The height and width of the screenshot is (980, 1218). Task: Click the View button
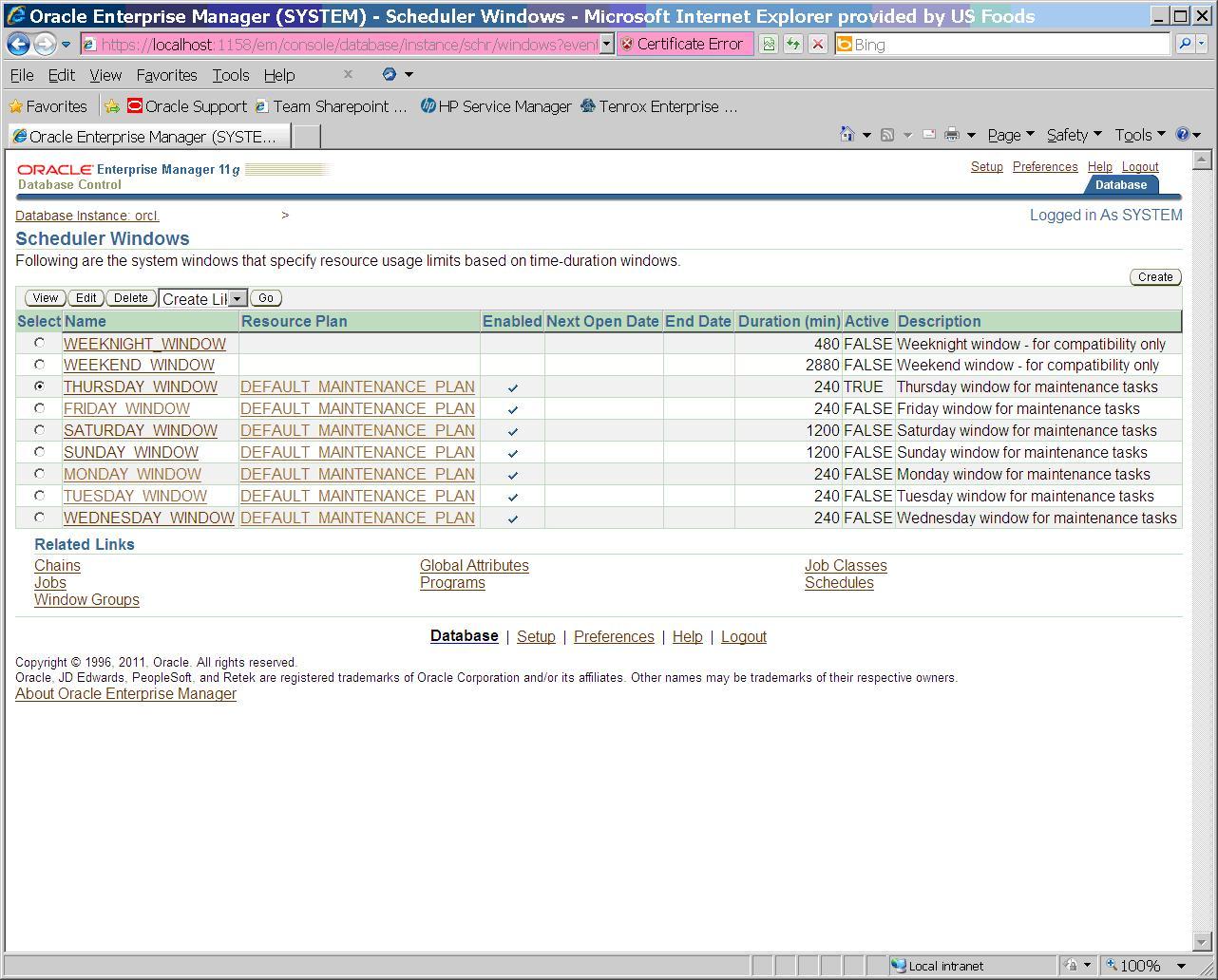tap(45, 298)
